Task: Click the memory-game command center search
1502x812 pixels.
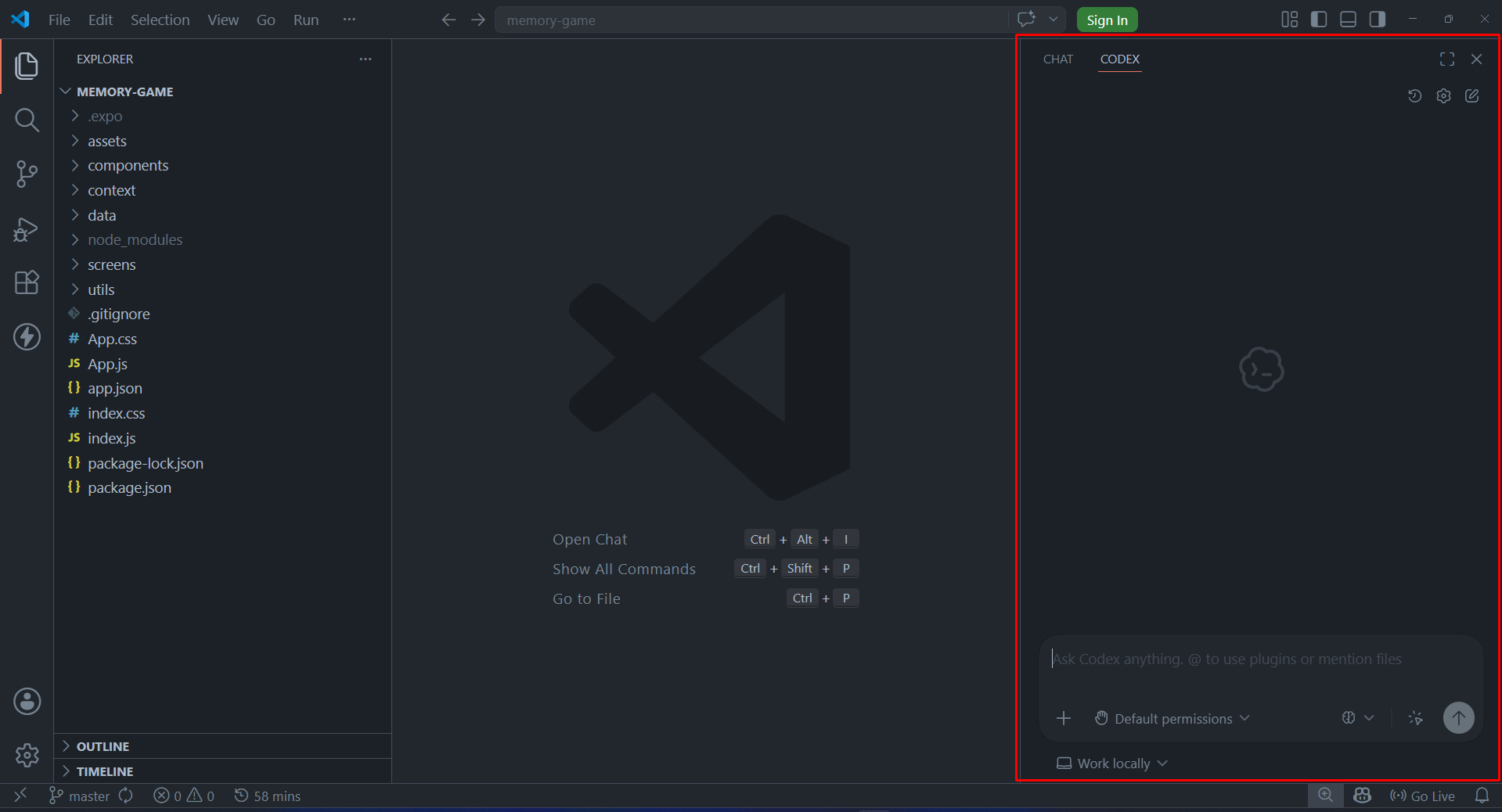Action: (751, 20)
